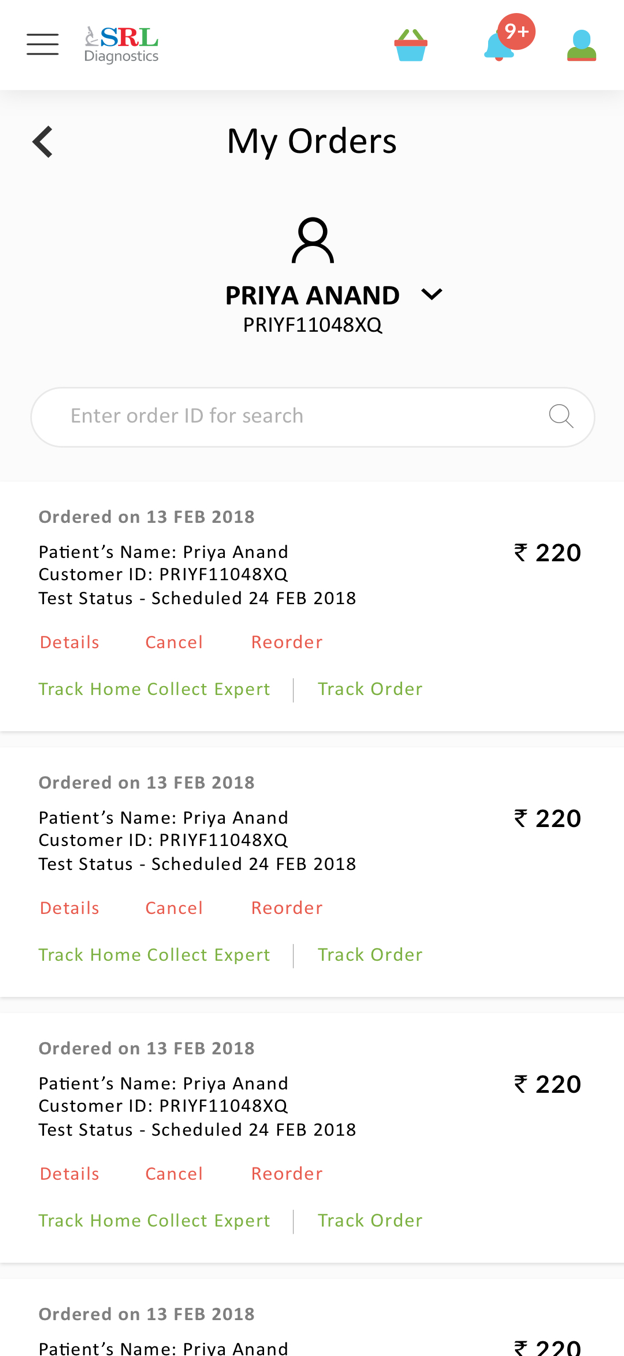Reorder the third order
Viewport: 624px width, 1356px height.
(287, 1174)
